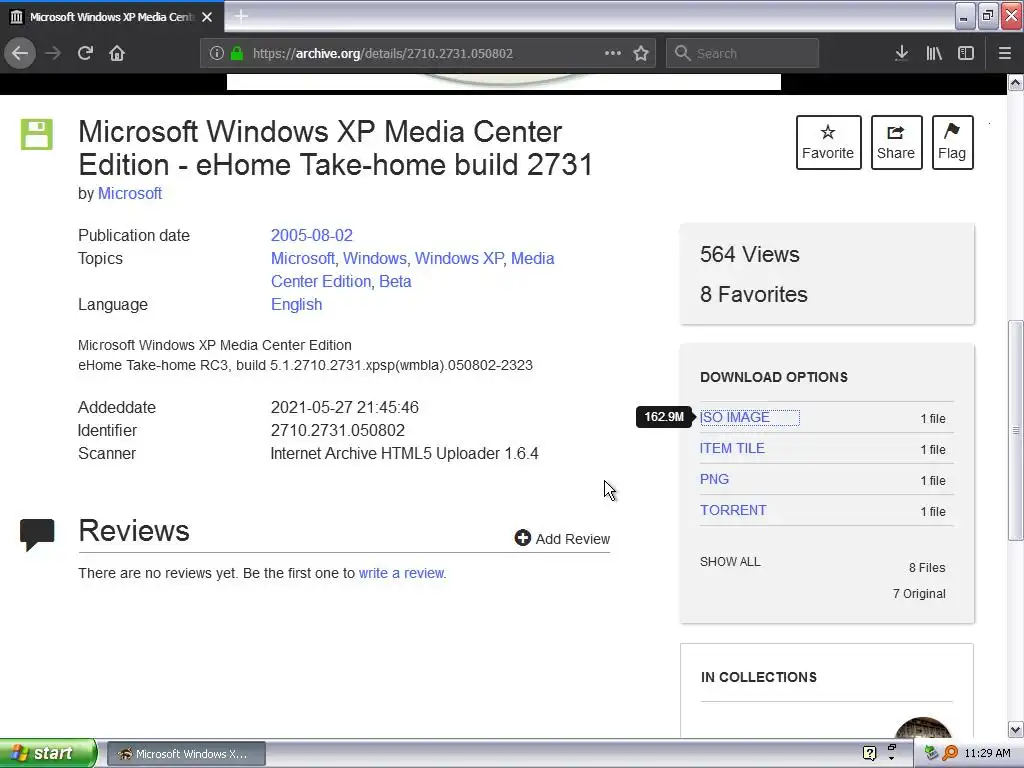This screenshot has height=768, width=1024.
Task: Click the browser Search field
Action: 742,54
